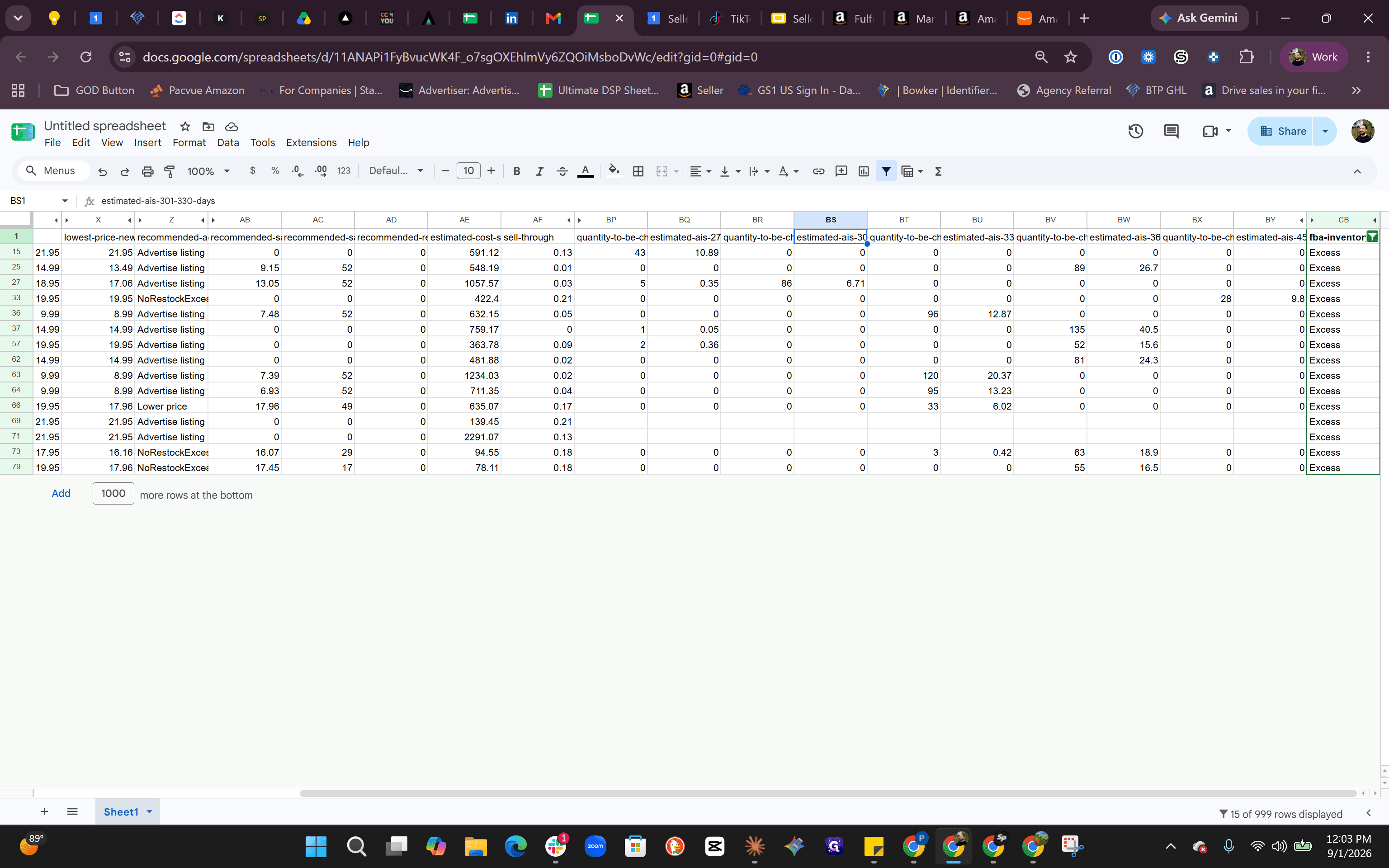
Task: Click the Ask Gemini button
Action: [x=1199, y=18]
